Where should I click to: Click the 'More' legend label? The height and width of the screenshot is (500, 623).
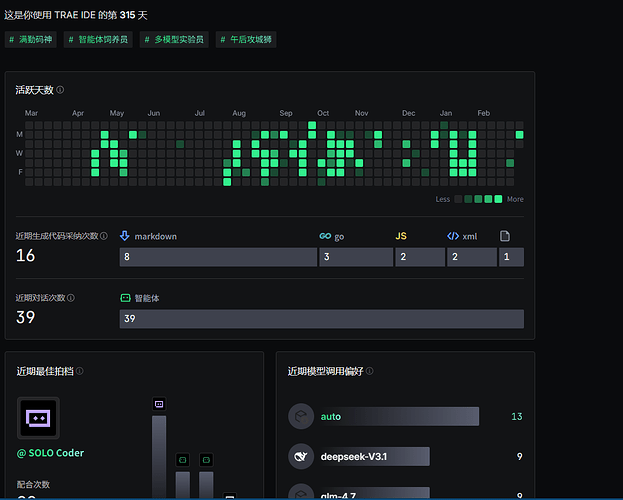(515, 199)
